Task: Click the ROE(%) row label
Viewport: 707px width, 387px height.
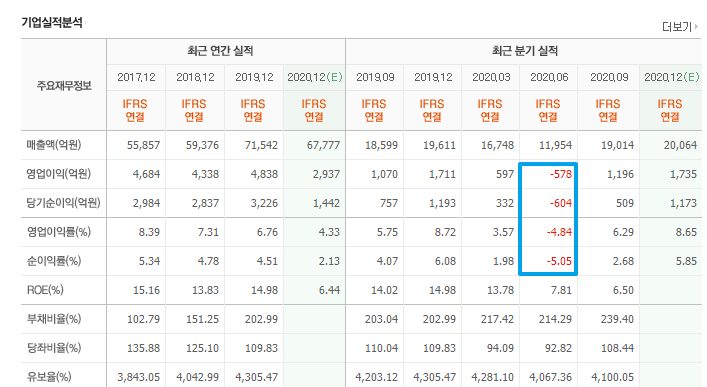Action: [45, 290]
